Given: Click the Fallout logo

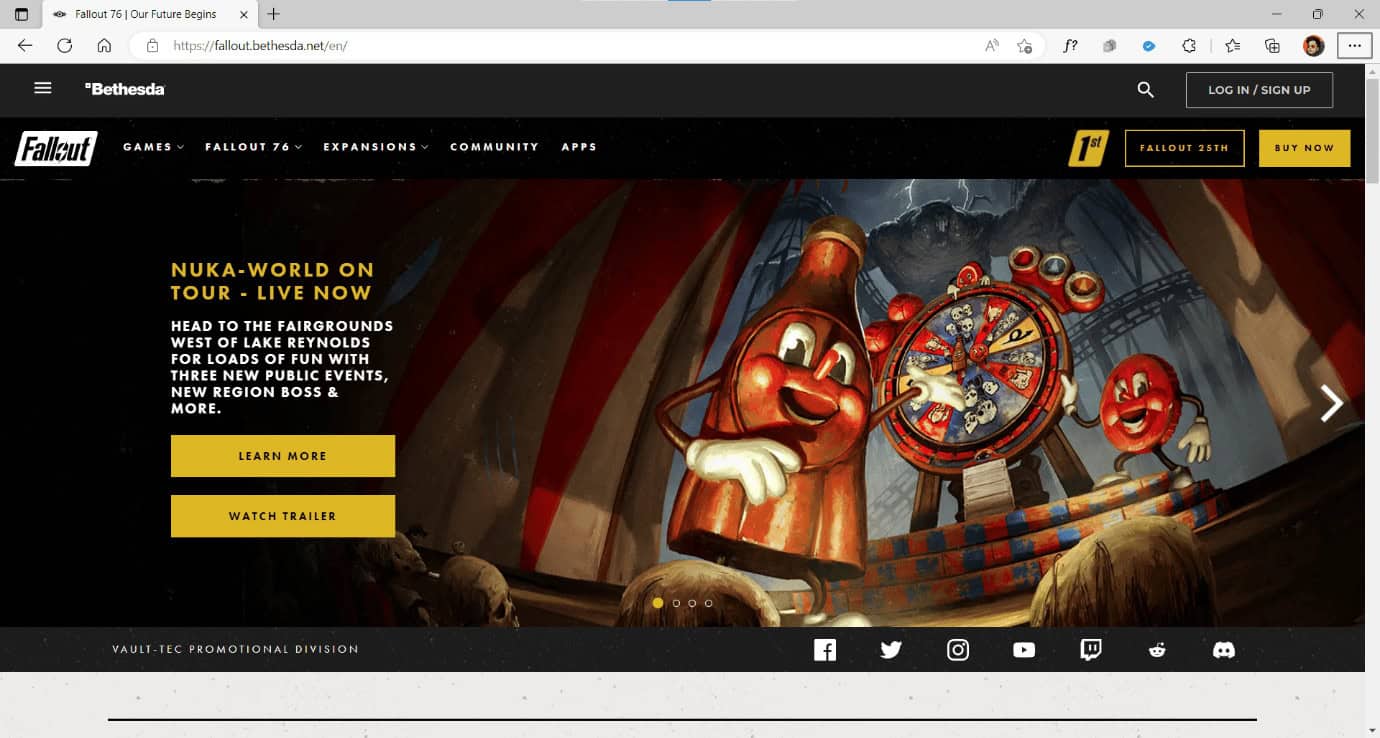Looking at the screenshot, I should click(56, 148).
